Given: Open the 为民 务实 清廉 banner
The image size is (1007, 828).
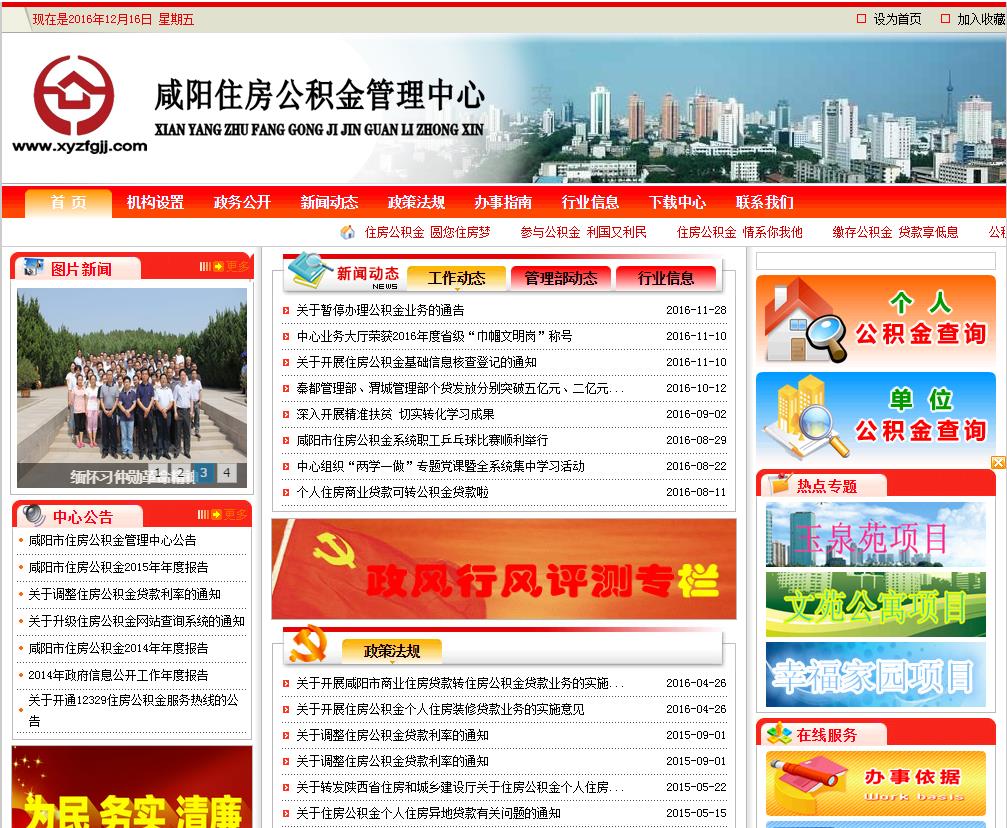Looking at the screenshot, I should (132, 787).
